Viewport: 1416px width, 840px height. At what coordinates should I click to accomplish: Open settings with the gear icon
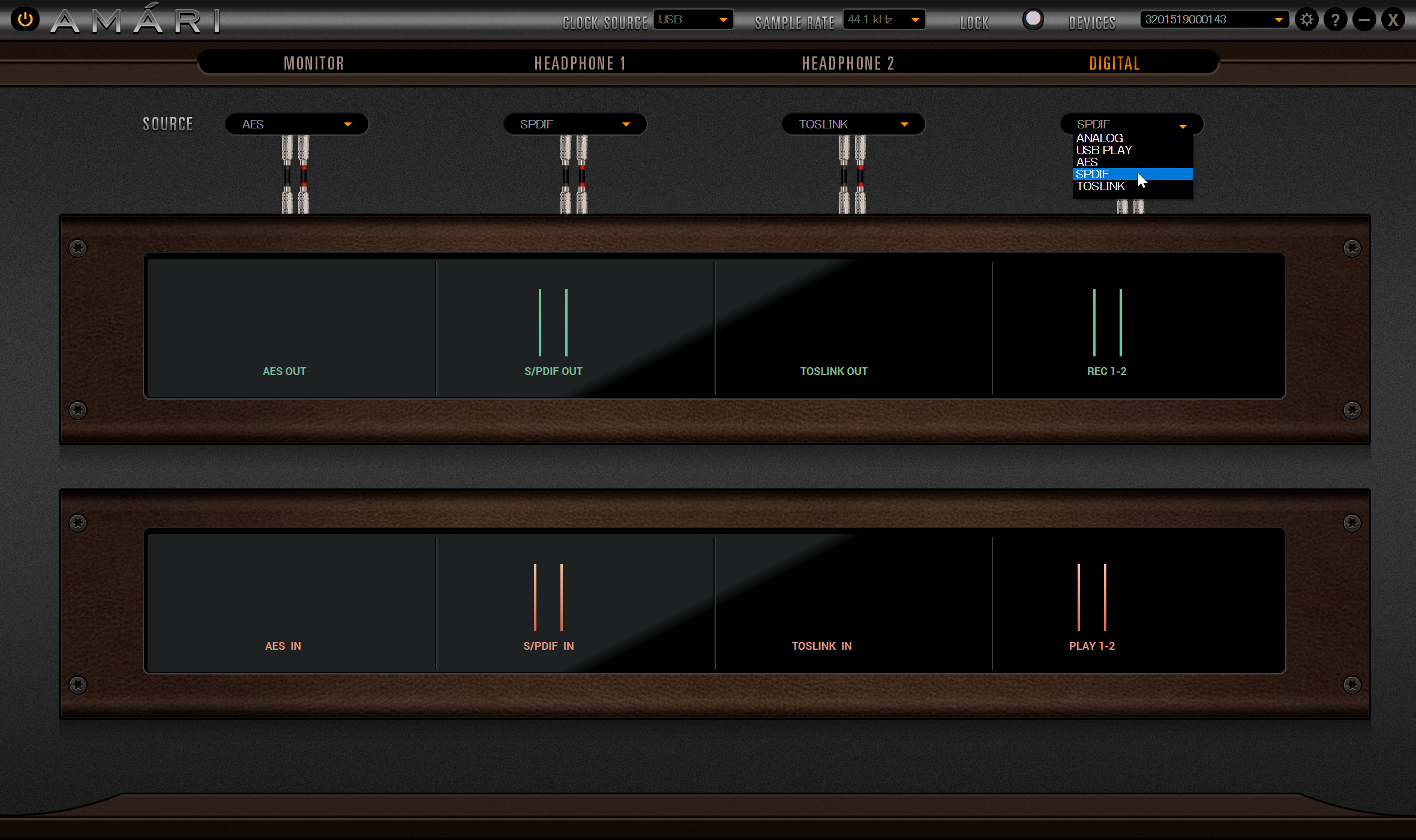click(x=1306, y=20)
